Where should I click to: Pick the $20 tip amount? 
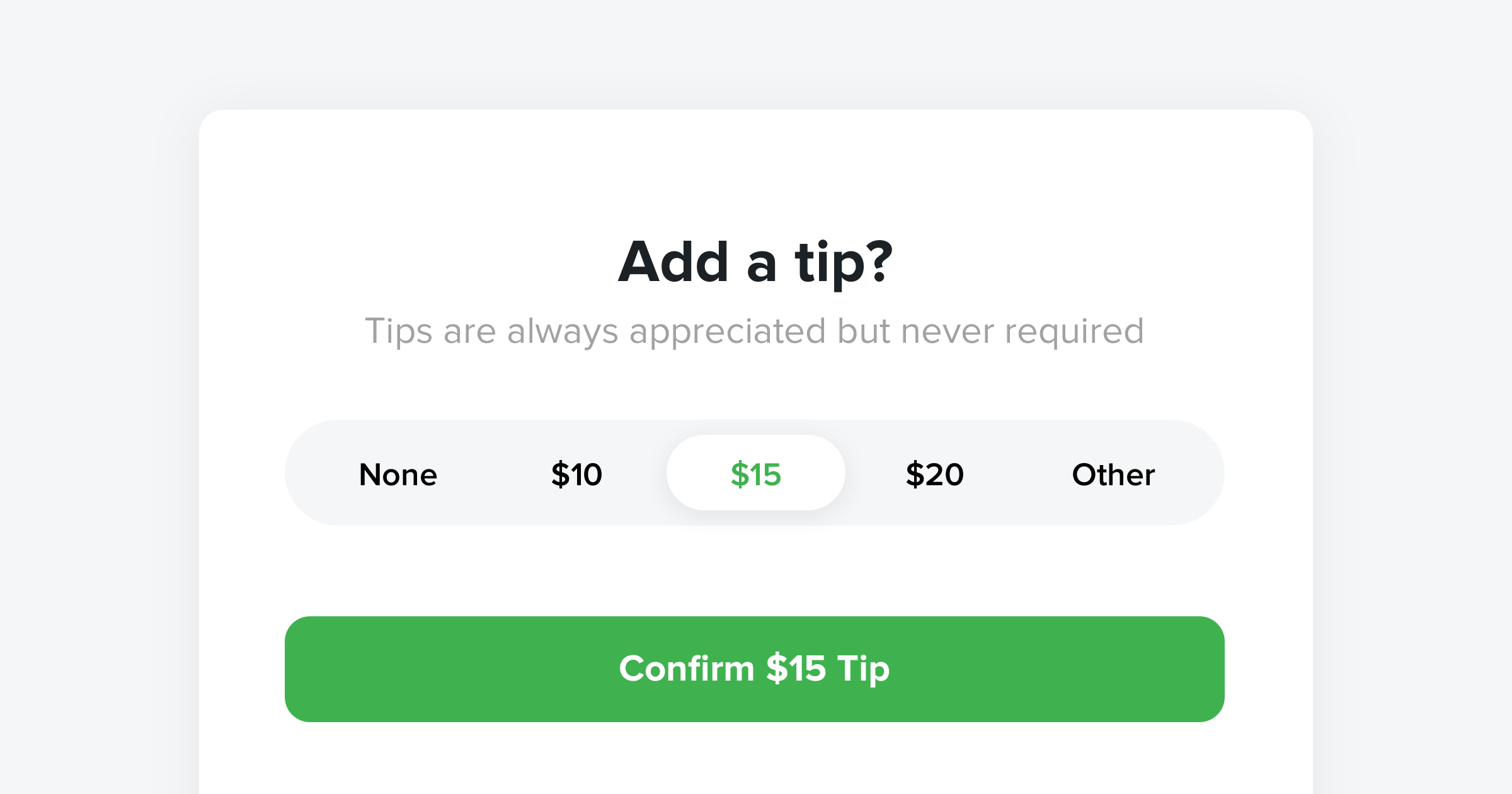934,474
